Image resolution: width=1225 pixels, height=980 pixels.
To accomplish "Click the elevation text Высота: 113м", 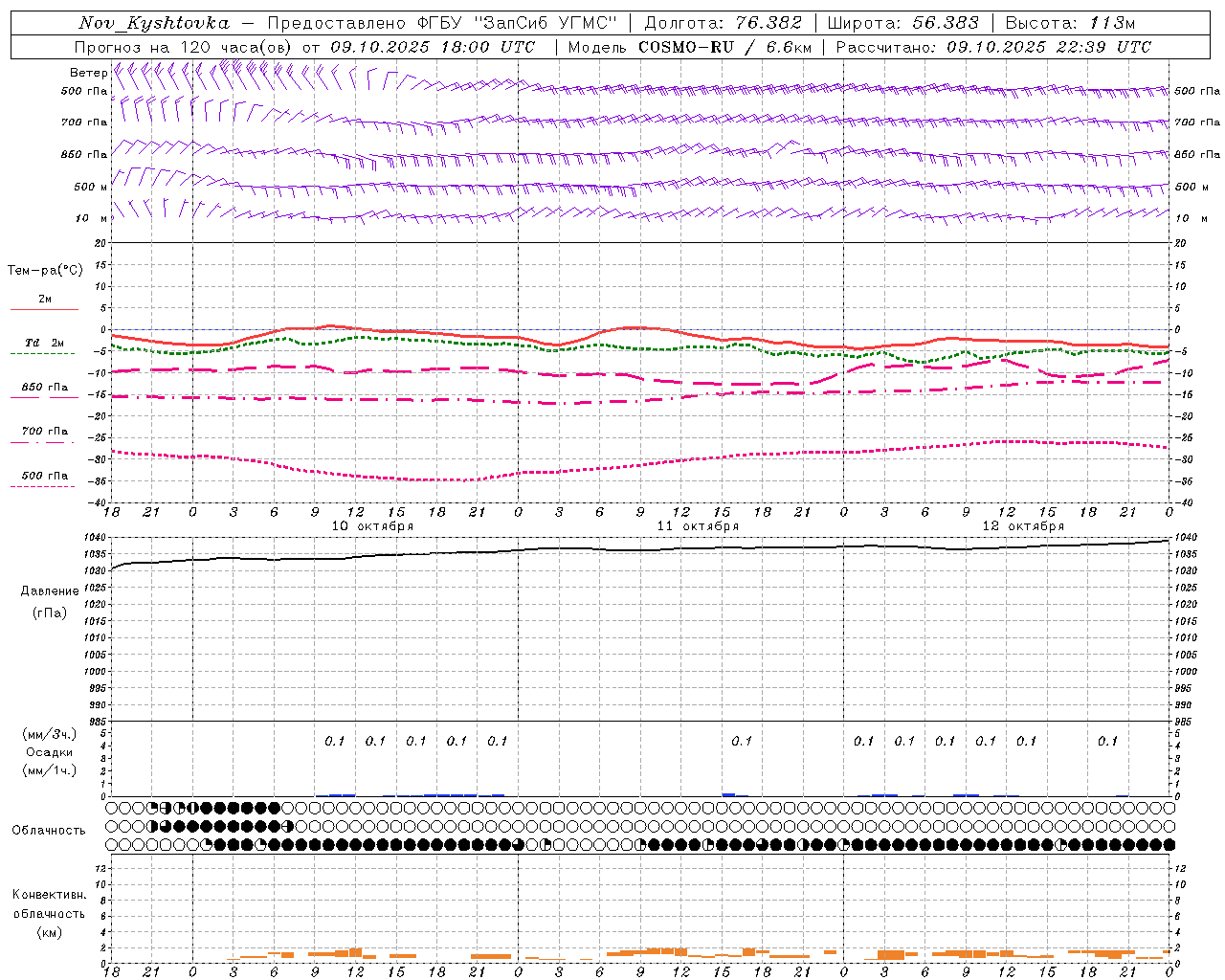I will coord(1069,23).
